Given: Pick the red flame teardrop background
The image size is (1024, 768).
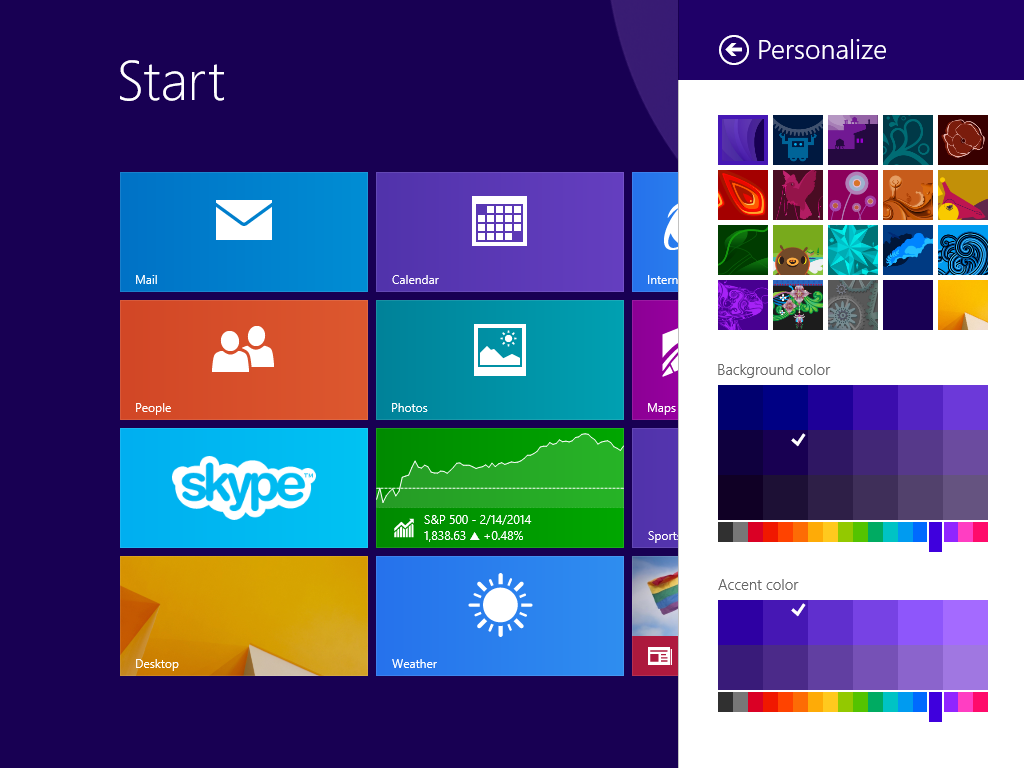Looking at the screenshot, I should (x=743, y=195).
